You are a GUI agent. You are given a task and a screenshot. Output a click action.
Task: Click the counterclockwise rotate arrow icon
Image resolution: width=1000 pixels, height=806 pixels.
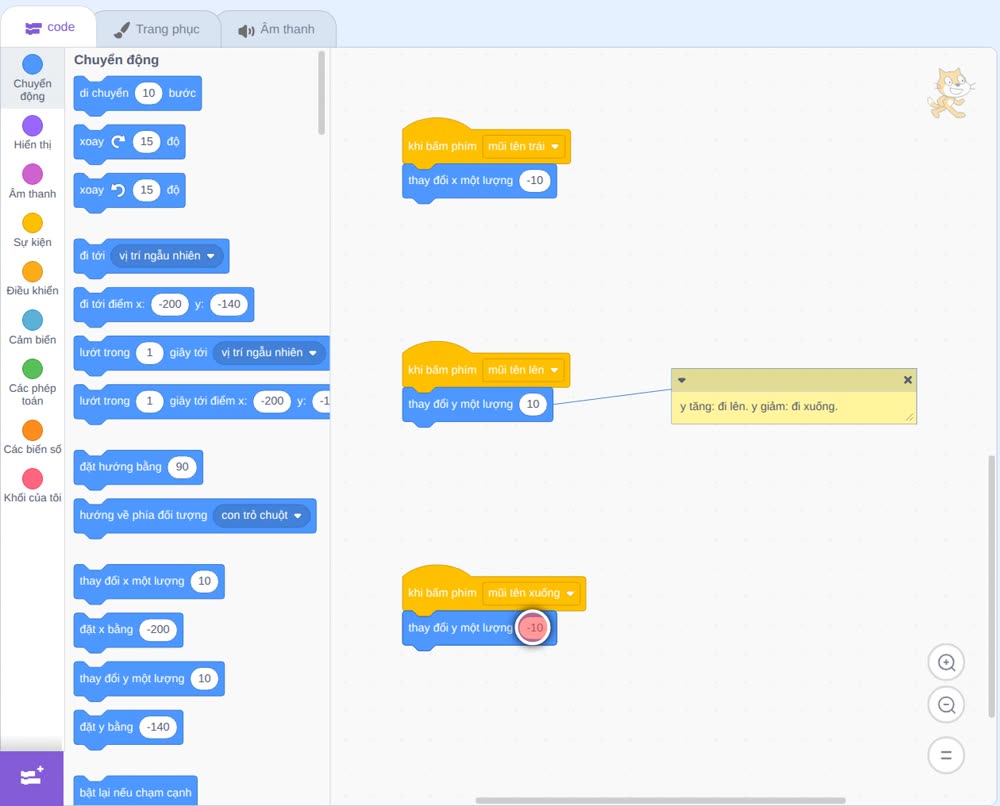pos(118,190)
